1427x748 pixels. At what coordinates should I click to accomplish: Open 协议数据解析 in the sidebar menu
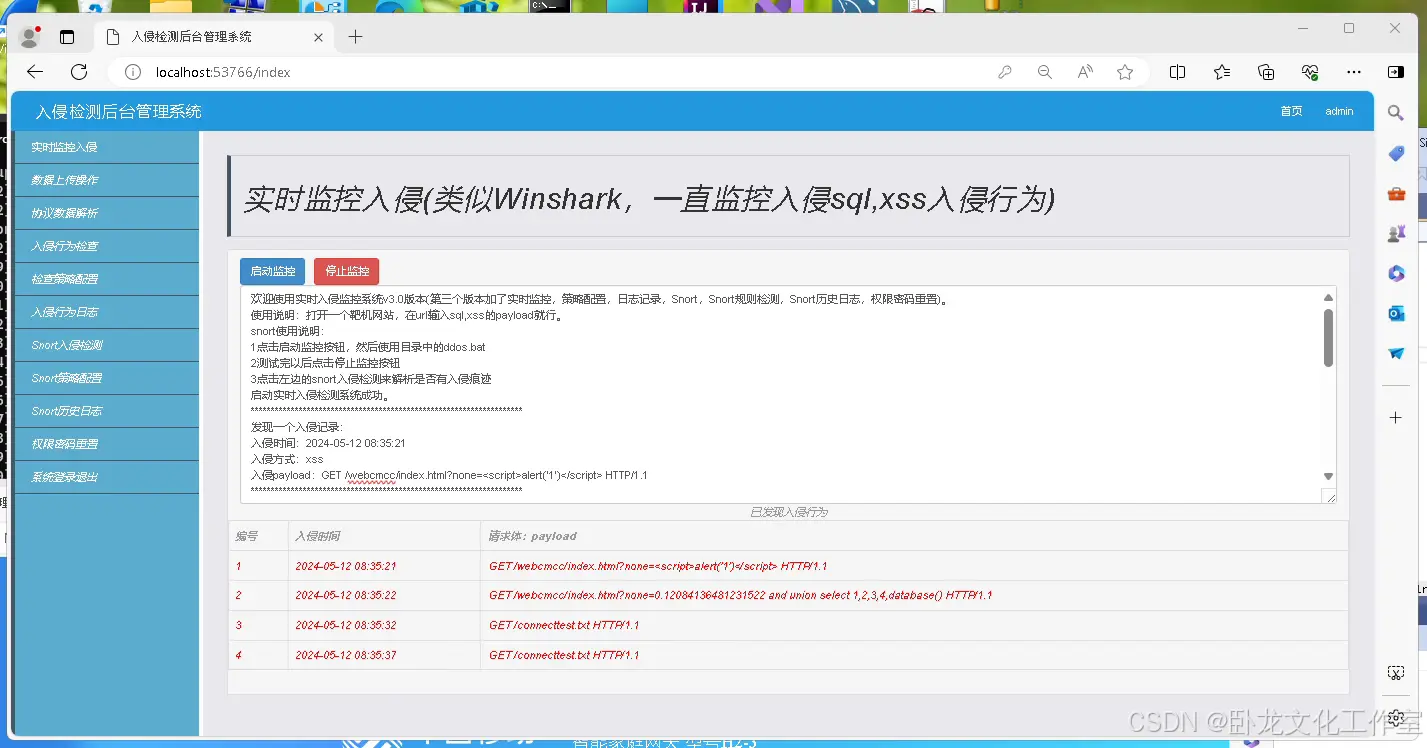[106, 213]
